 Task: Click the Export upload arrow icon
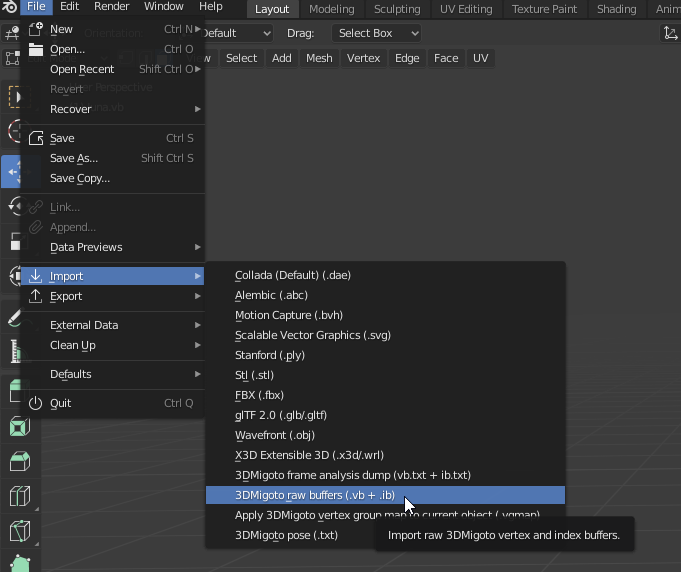click(x=36, y=296)
